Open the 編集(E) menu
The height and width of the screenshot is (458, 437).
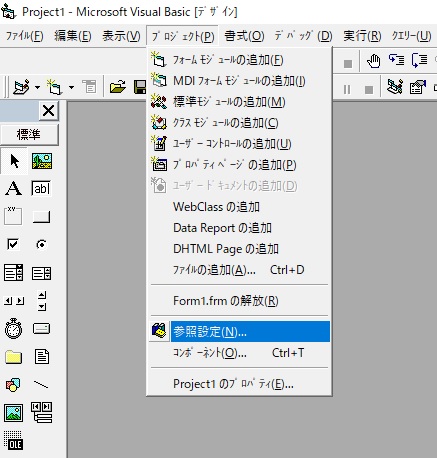point(73,35)
